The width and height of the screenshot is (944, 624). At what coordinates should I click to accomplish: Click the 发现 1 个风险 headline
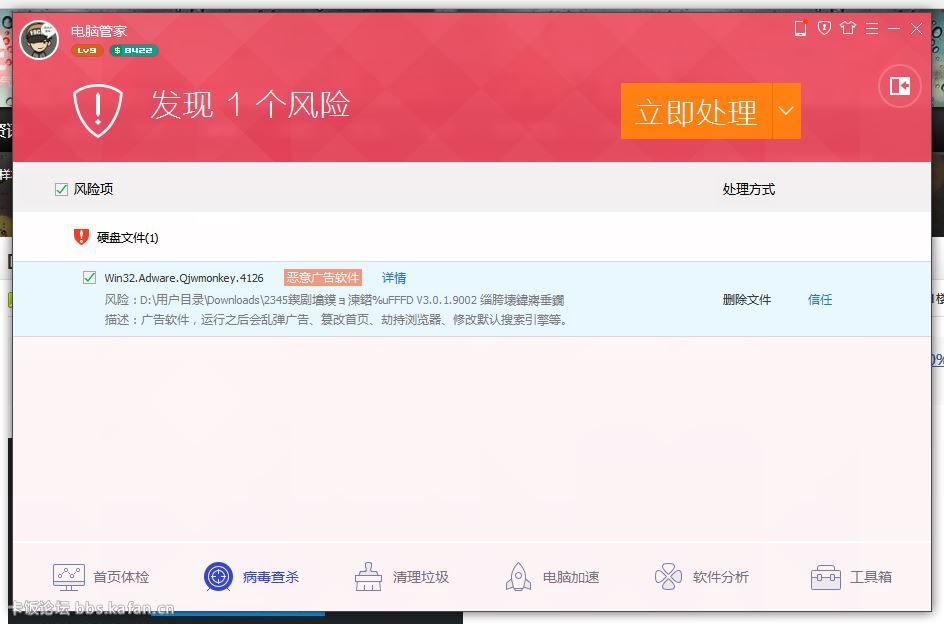pos(250,105)
